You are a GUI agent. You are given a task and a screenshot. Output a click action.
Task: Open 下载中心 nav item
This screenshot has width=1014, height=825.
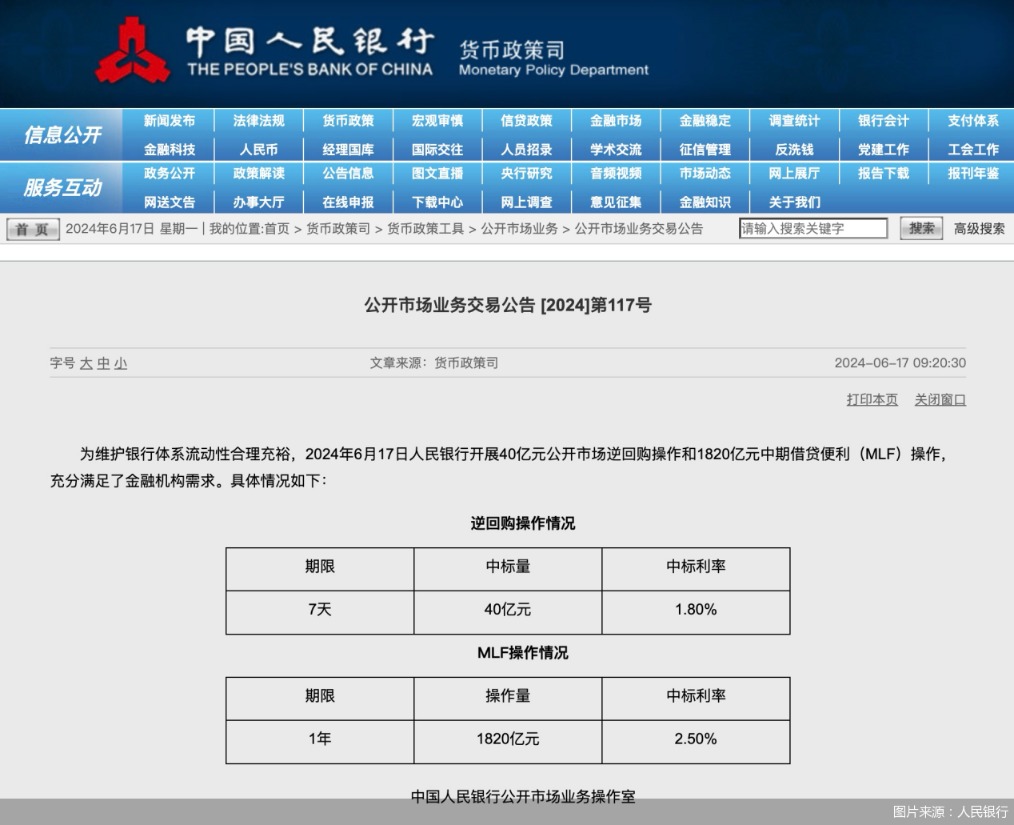click(x=437, y=202)
